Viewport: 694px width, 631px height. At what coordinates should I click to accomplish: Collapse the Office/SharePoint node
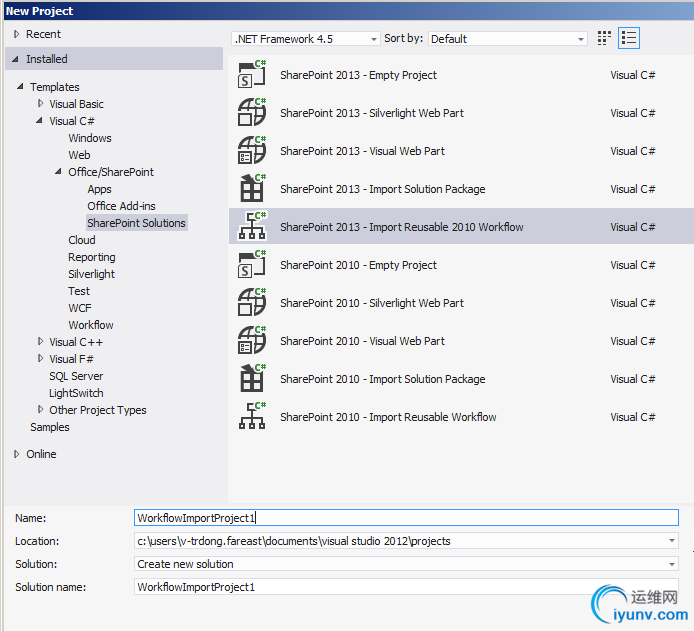pyautogui.click(x=58, y=172)
